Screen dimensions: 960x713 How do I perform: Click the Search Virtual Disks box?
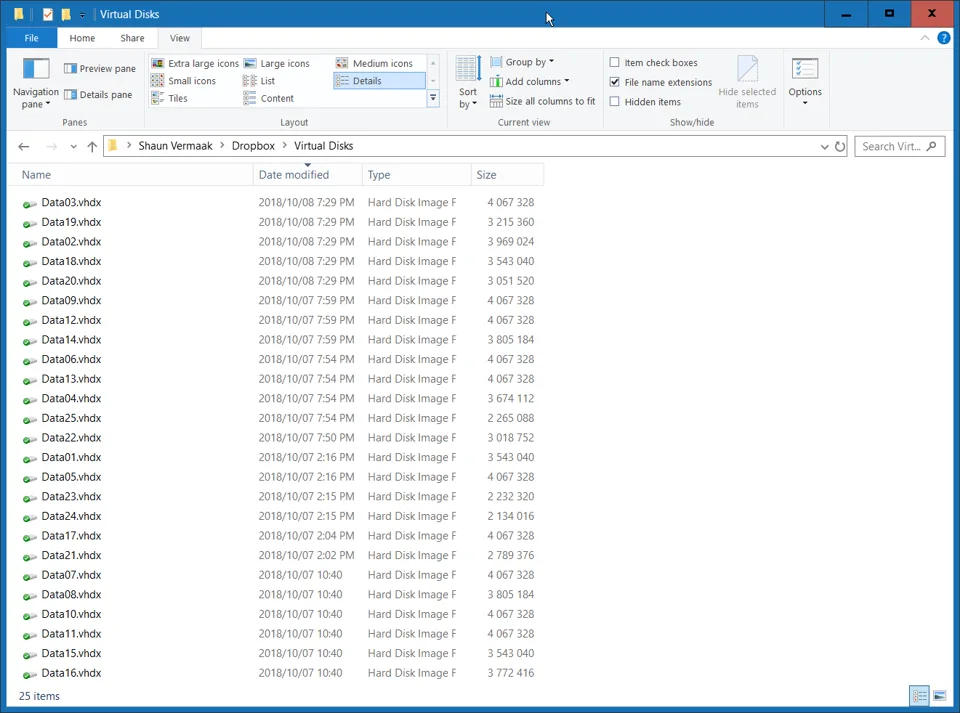pyautogui.click(x=899, y=146)
